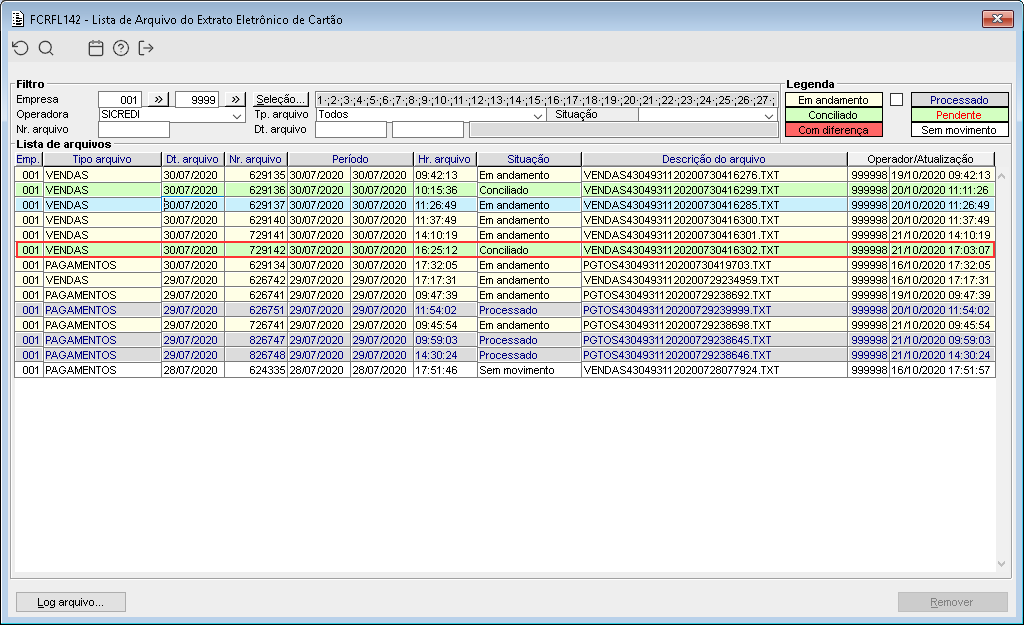
Task: Click the exit door toolbar icon
Action: [146, 48]
